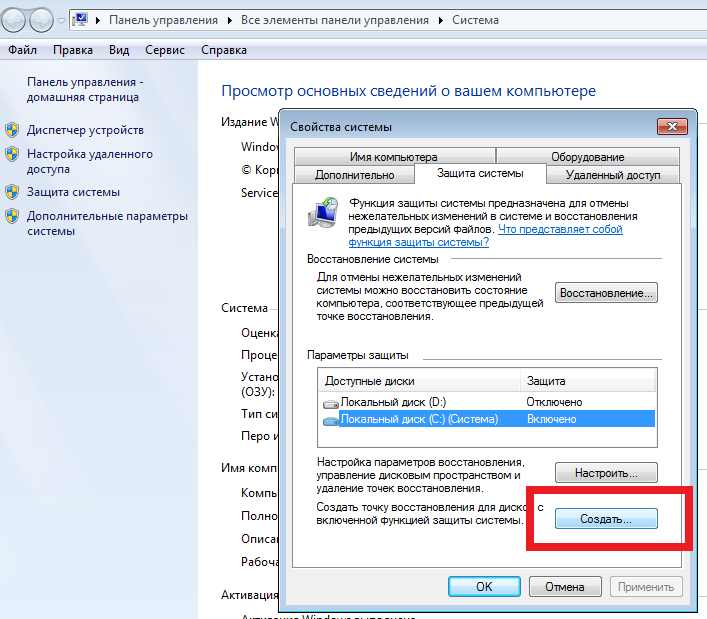Select Локальный диск (C:) (Система) row
707x619 pixels.
[487, 419]
